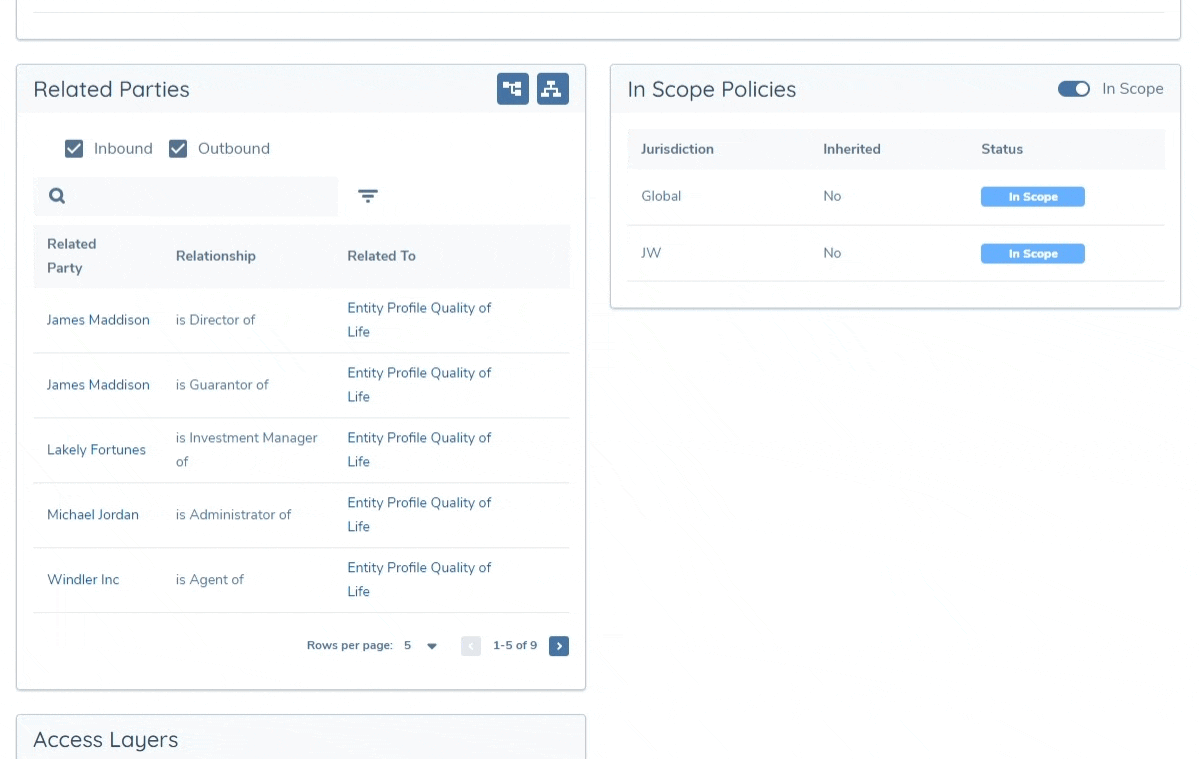The image size is (1199, 759).
Task: Uncheck the Inbound checkbox
Action: (x=74, y=148)
